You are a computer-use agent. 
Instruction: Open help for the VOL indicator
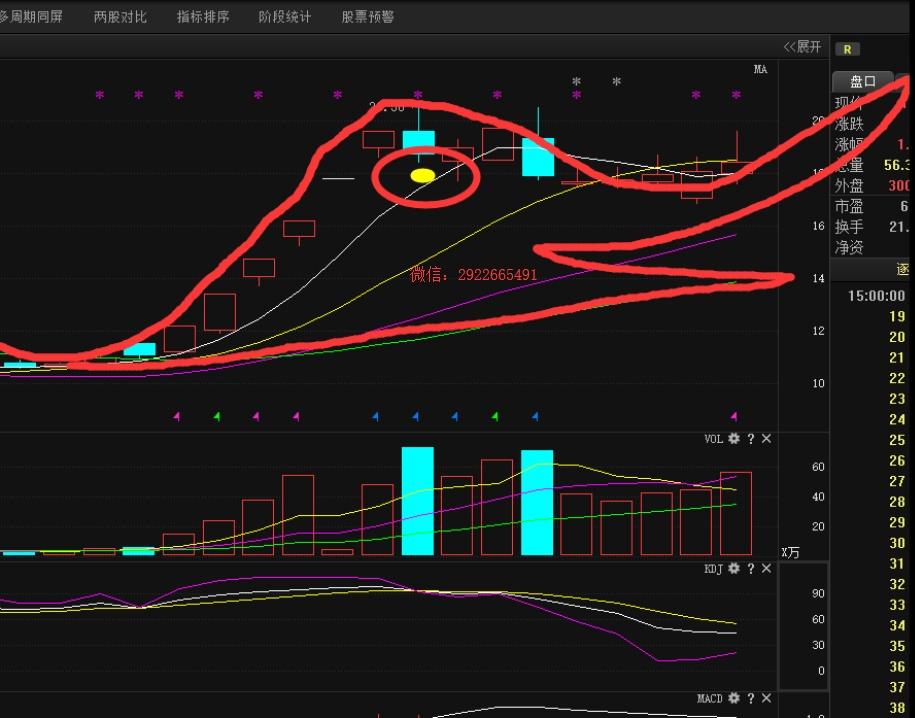[x=750, y=438]
